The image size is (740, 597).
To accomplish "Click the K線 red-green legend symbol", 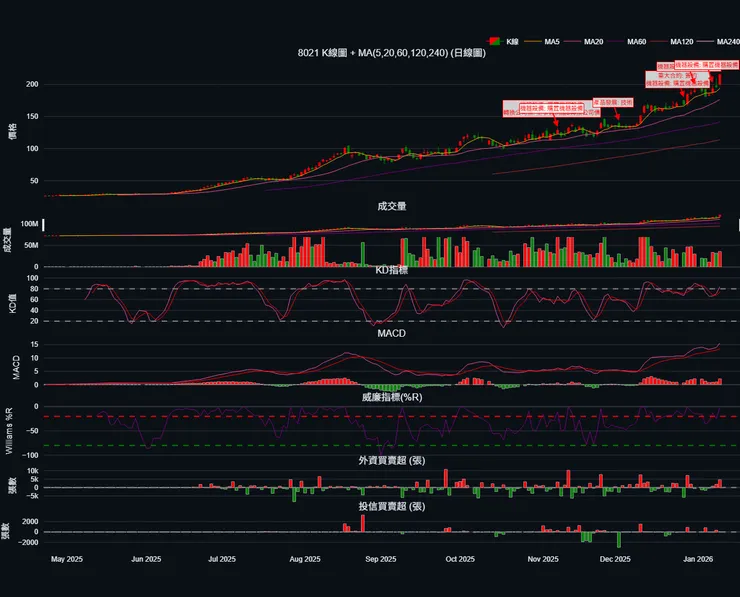I will point(494,42).
